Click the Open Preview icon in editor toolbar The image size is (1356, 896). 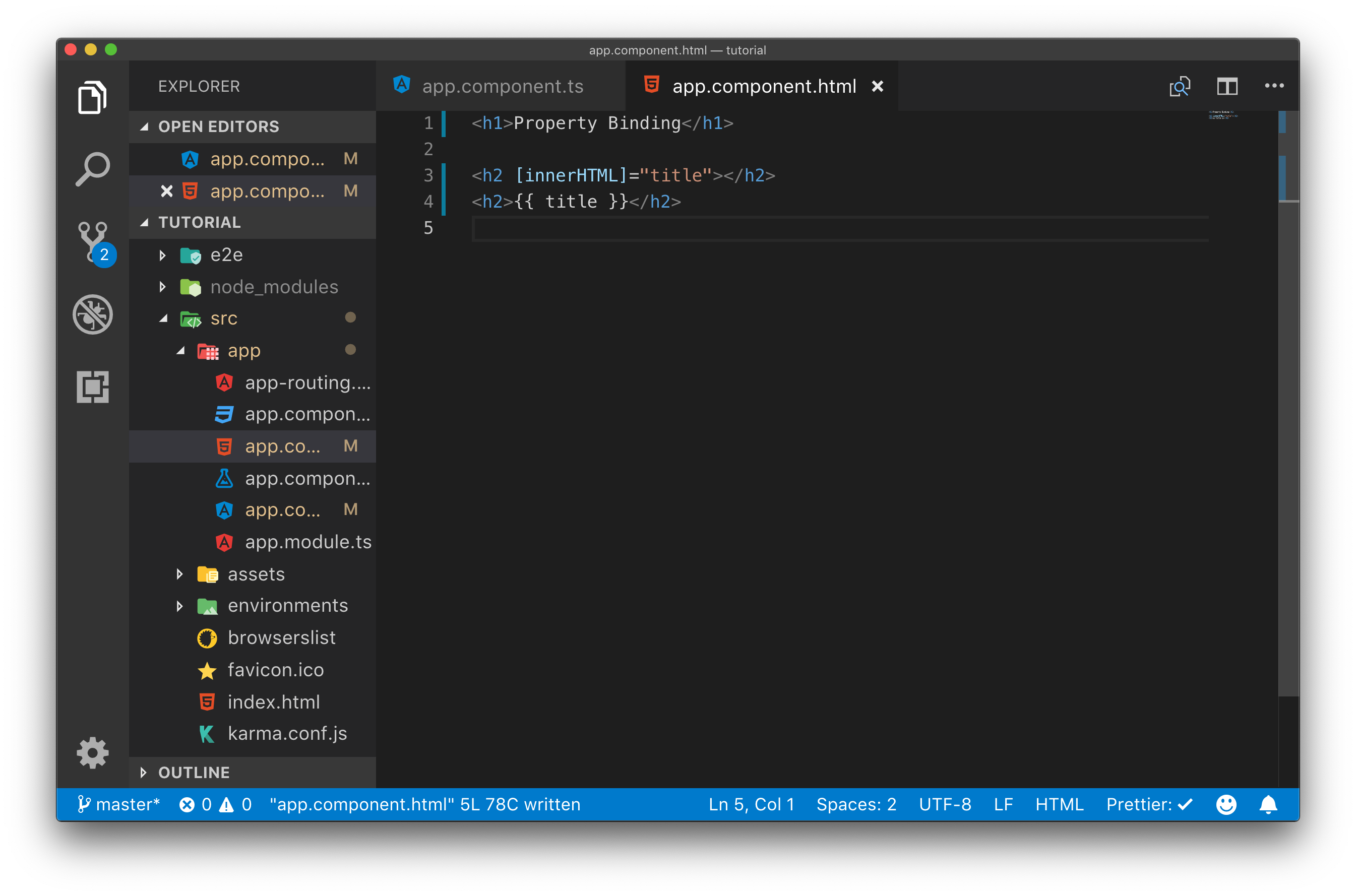click(1180, 86)
